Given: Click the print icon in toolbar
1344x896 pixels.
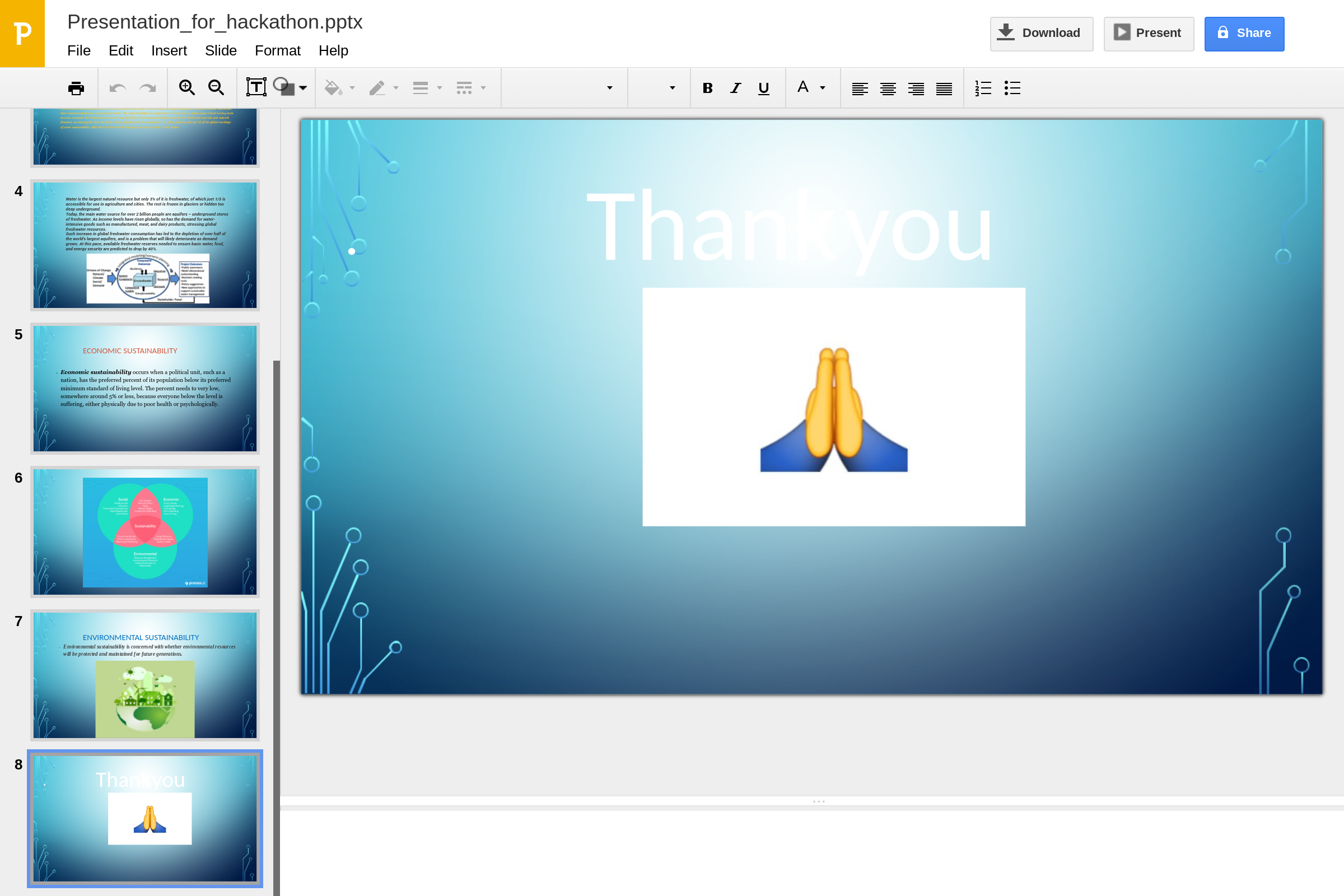Looking at the screenshot, I should (76, 88).
